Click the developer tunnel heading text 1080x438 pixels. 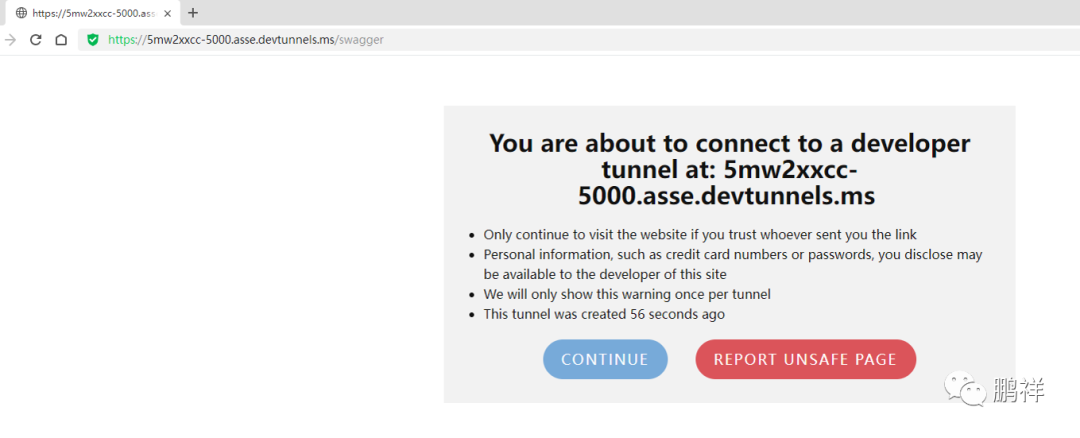729,169
